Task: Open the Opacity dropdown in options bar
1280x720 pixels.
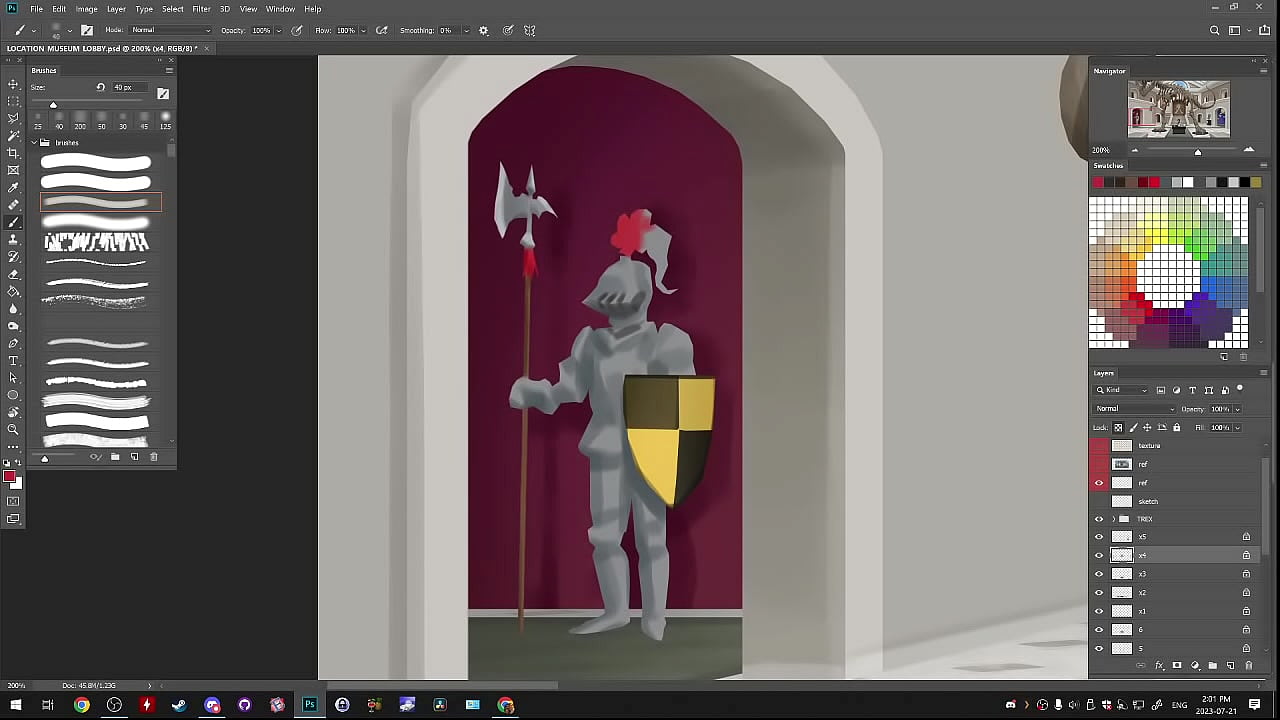Action: pos(279,30)
